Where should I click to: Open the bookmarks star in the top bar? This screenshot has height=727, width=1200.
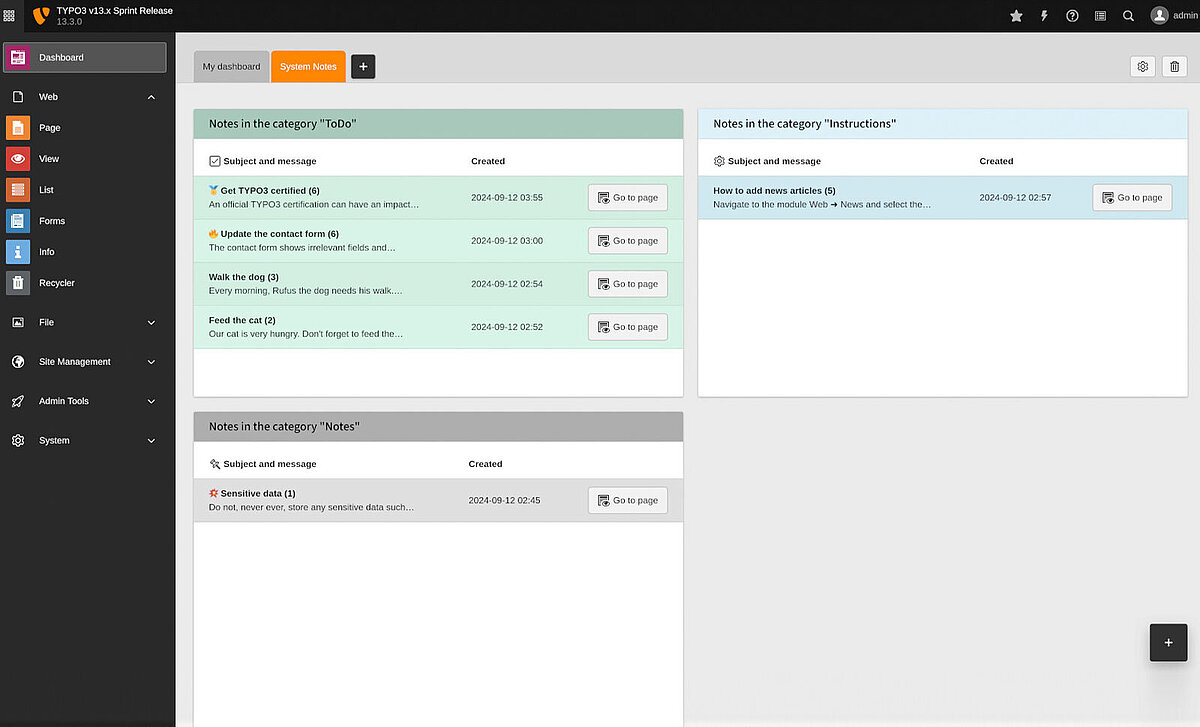click(1016, 15)
